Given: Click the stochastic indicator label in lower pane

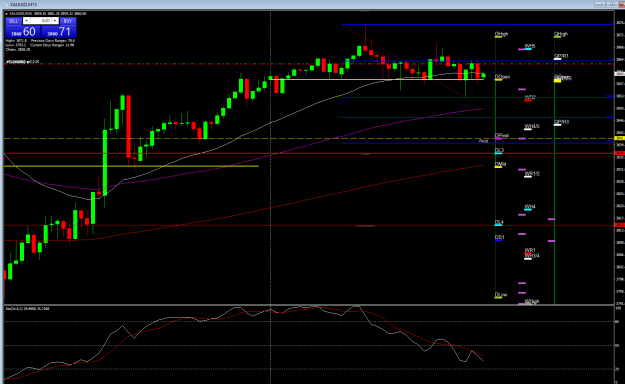Looking at the screenshot, I should coord(27,309).
